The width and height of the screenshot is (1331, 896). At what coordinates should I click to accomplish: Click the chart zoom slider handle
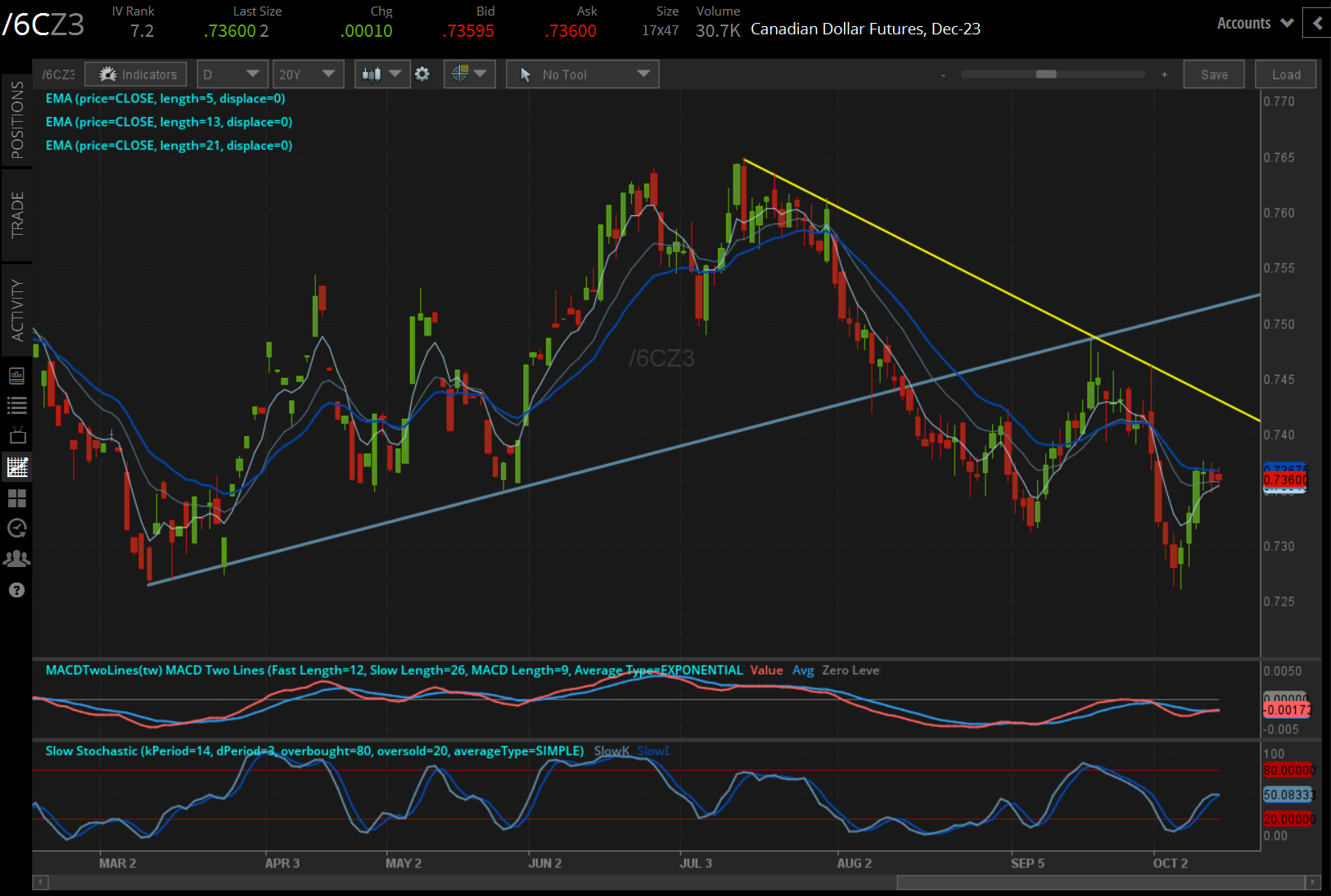(1046, 74)
